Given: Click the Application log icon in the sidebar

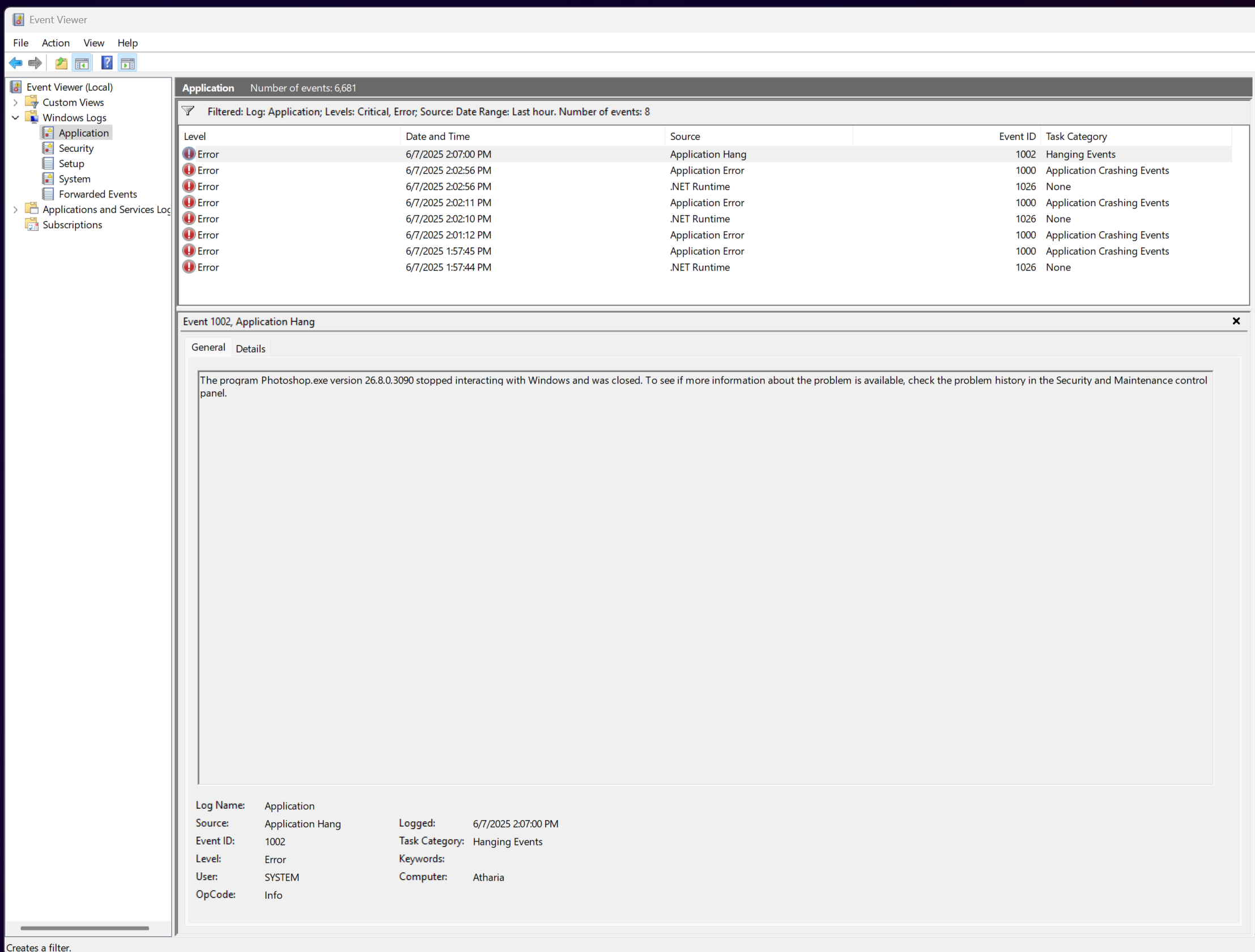Looking at the screenshot, I should 48,133.
